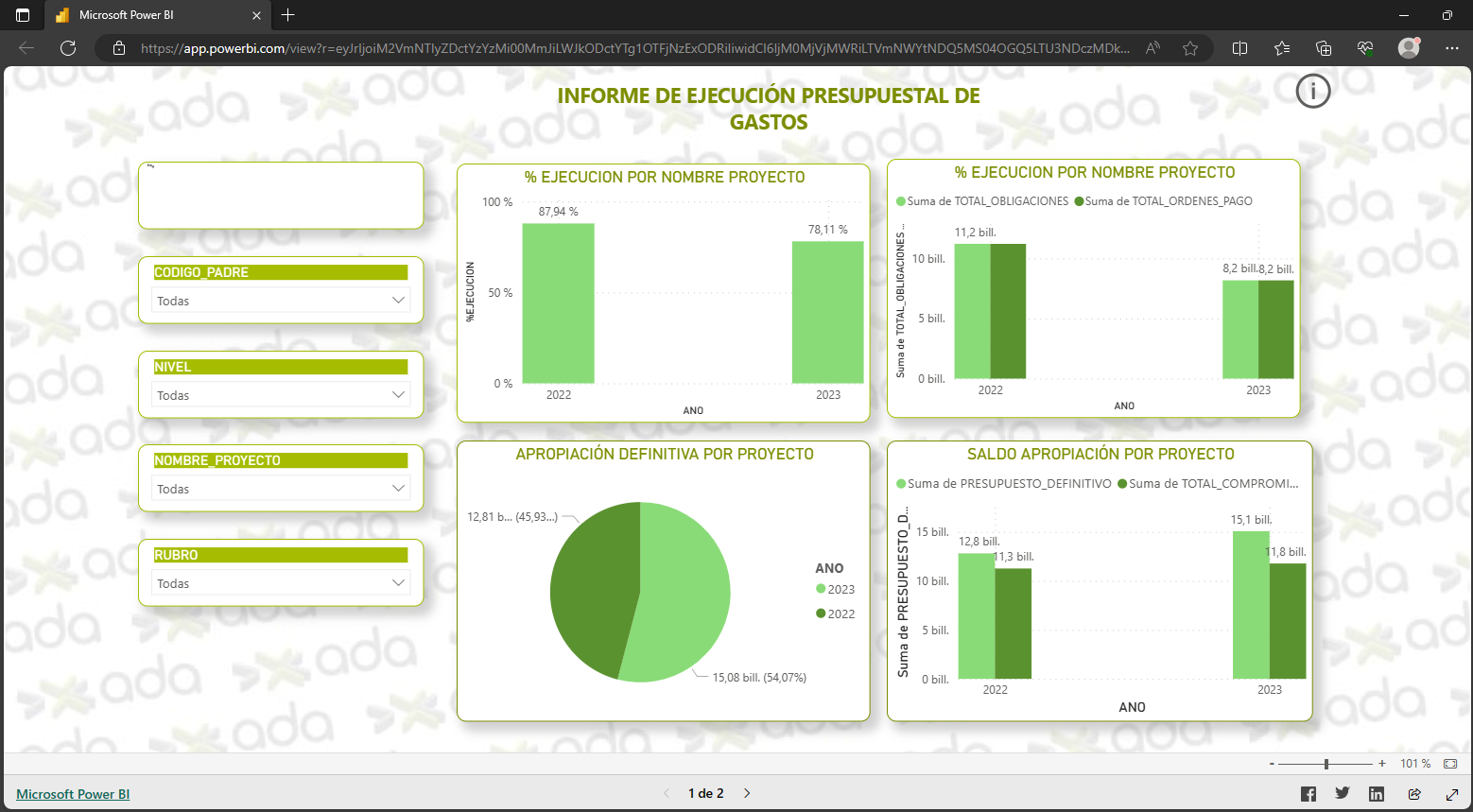Screen dimensions: 1473x812
Task: Share report on Twitter
Action: [x=1342, y=794]
